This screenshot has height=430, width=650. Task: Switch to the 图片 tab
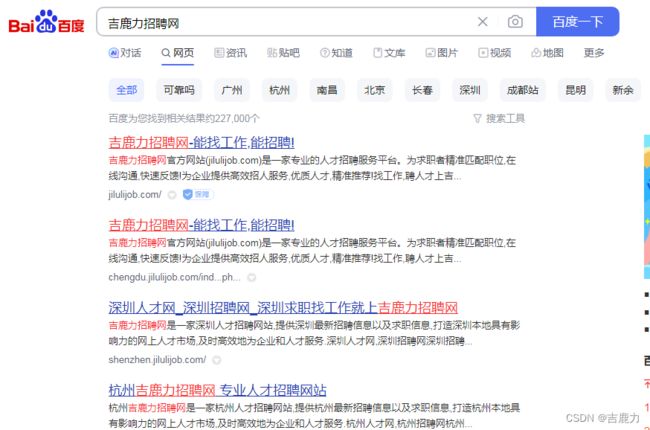442,53
